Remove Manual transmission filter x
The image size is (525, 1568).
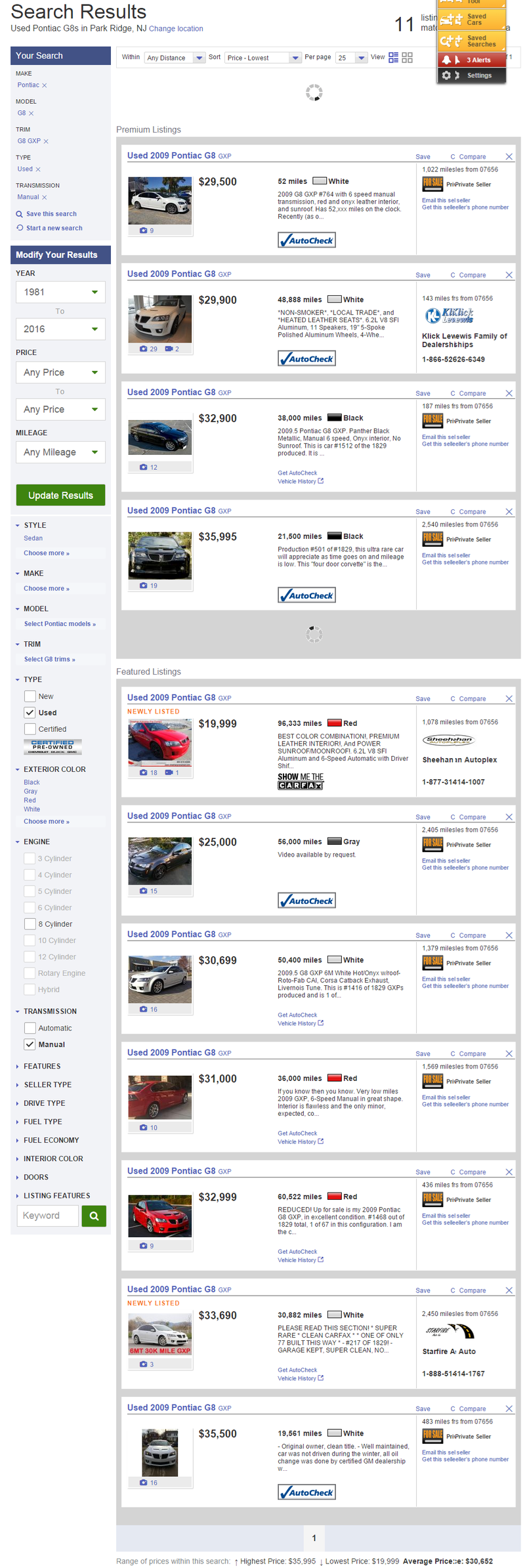pos(45,197)
